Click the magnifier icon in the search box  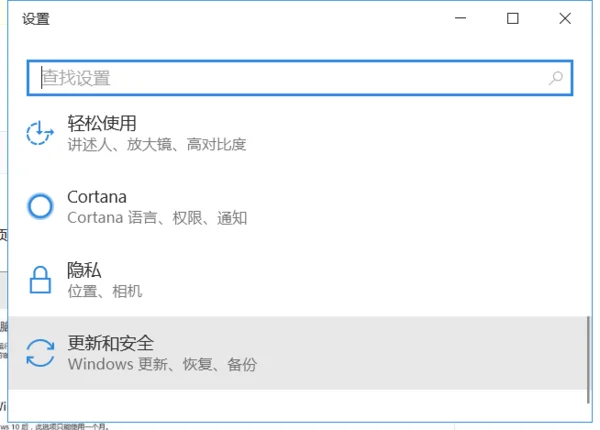point(556,77)
